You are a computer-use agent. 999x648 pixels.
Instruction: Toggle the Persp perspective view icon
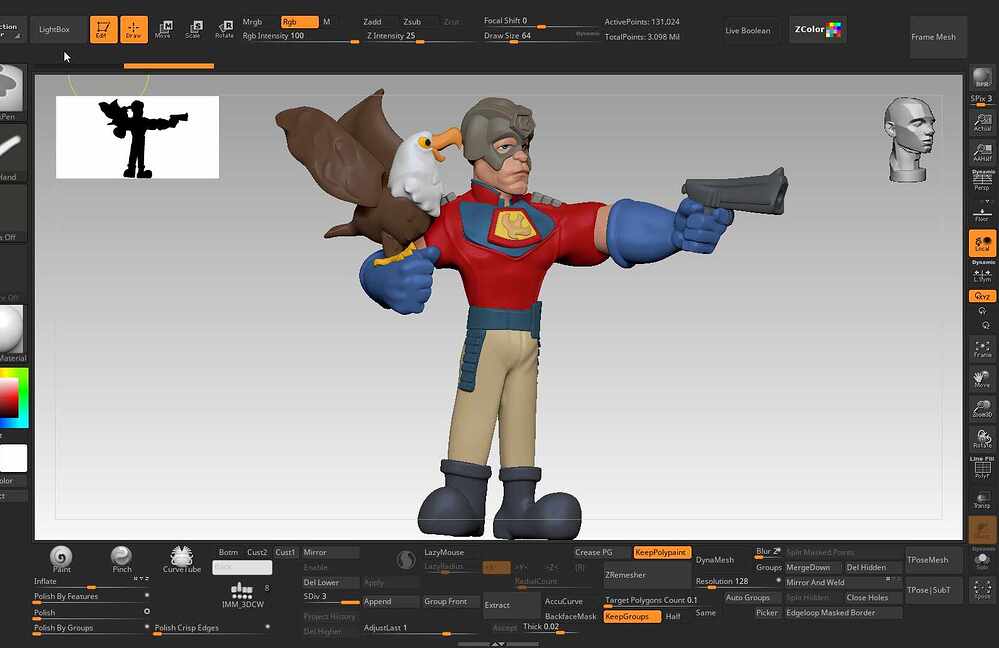[982, 180]
